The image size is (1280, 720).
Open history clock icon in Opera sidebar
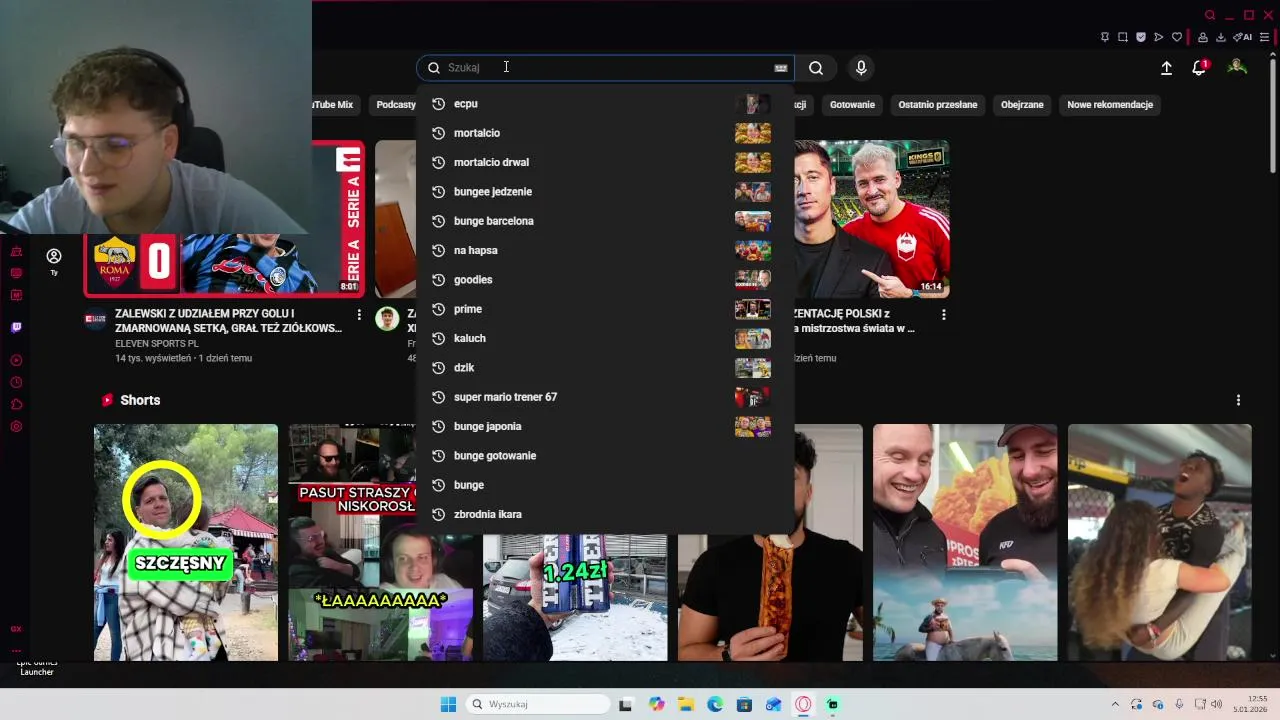[x=16, y=382]
